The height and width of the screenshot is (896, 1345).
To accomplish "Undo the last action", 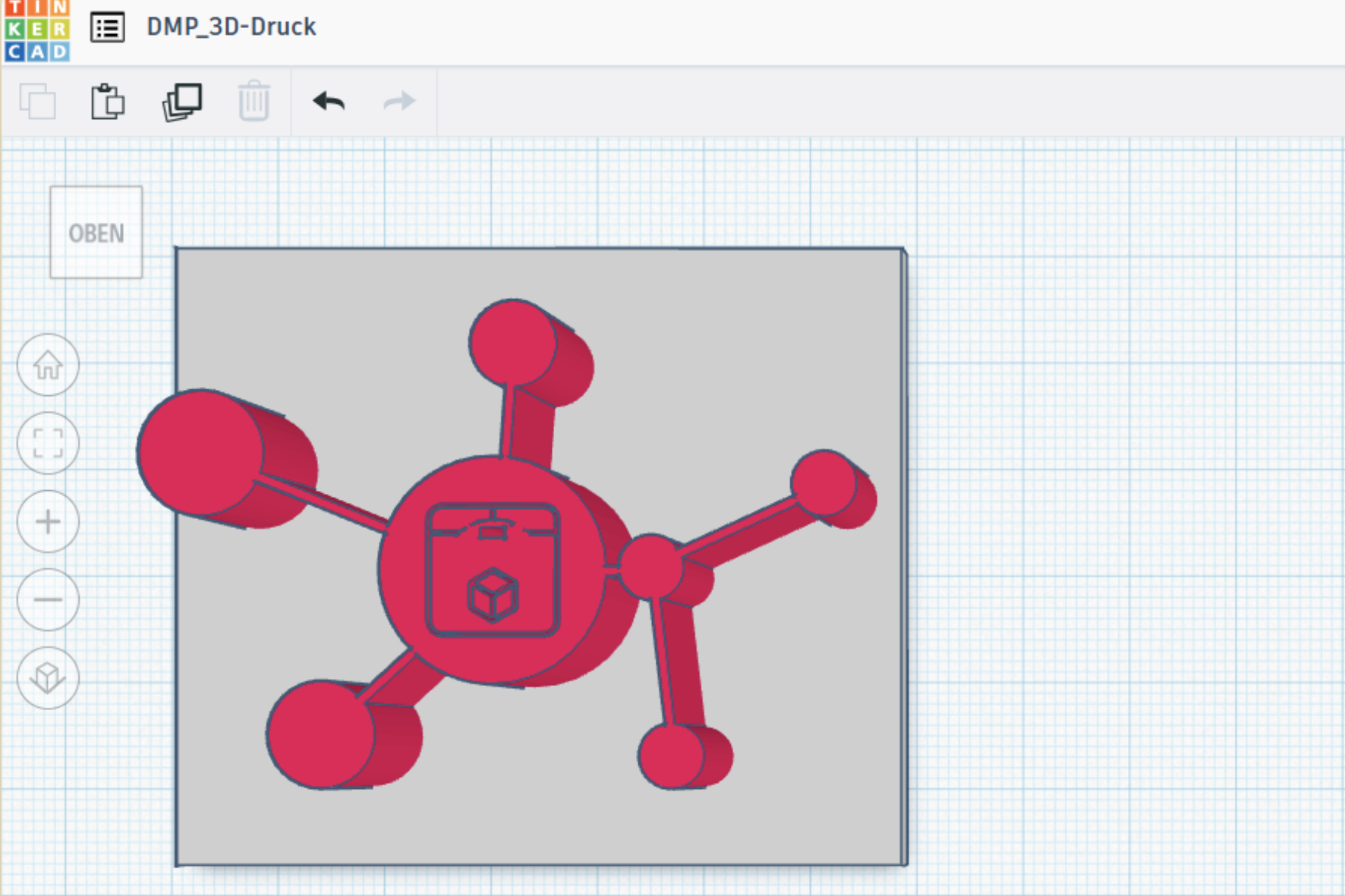I will [329, 101].
